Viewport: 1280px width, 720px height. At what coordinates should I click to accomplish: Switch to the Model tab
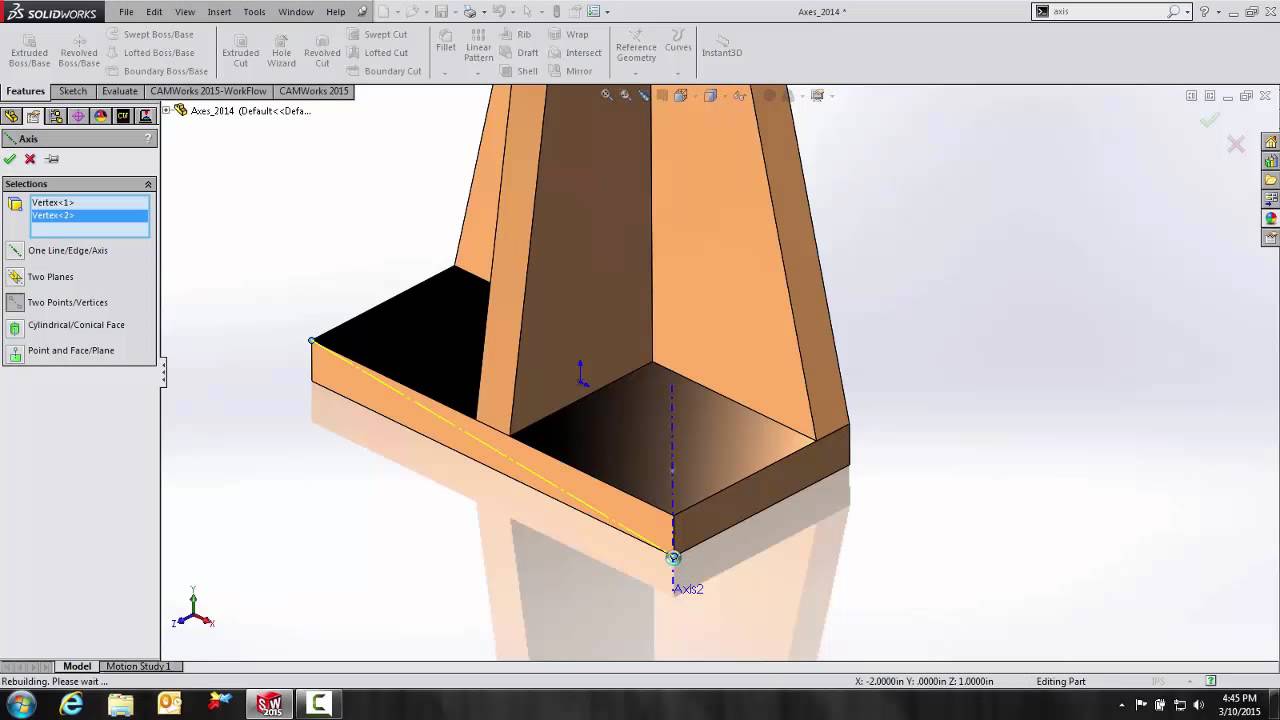(x=77, y=666)
